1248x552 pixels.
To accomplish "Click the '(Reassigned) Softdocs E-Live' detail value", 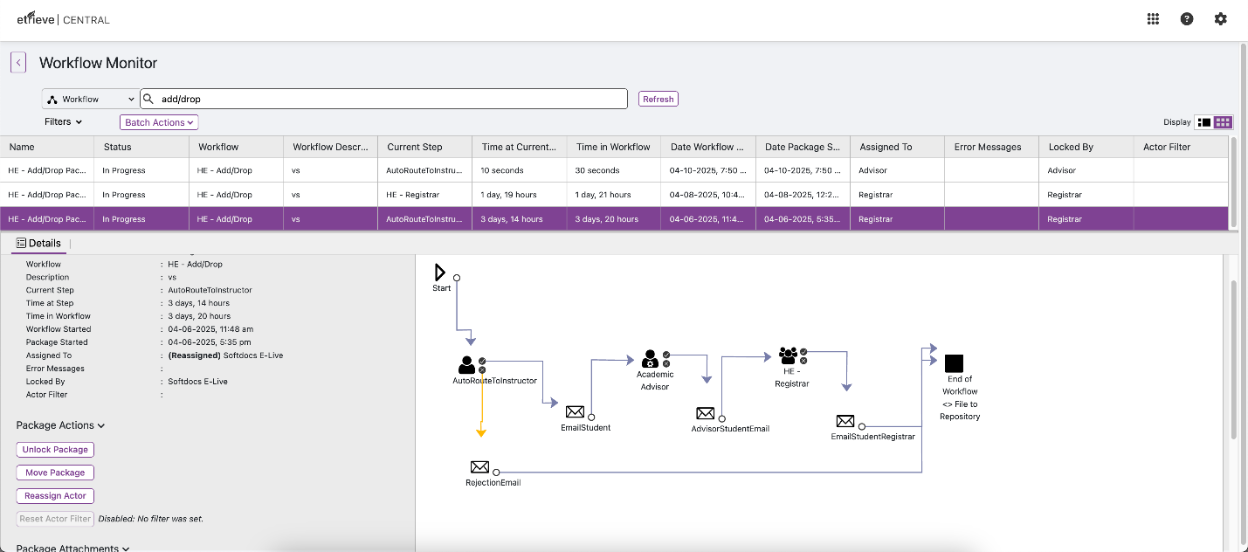I will (x=226, y=355).
